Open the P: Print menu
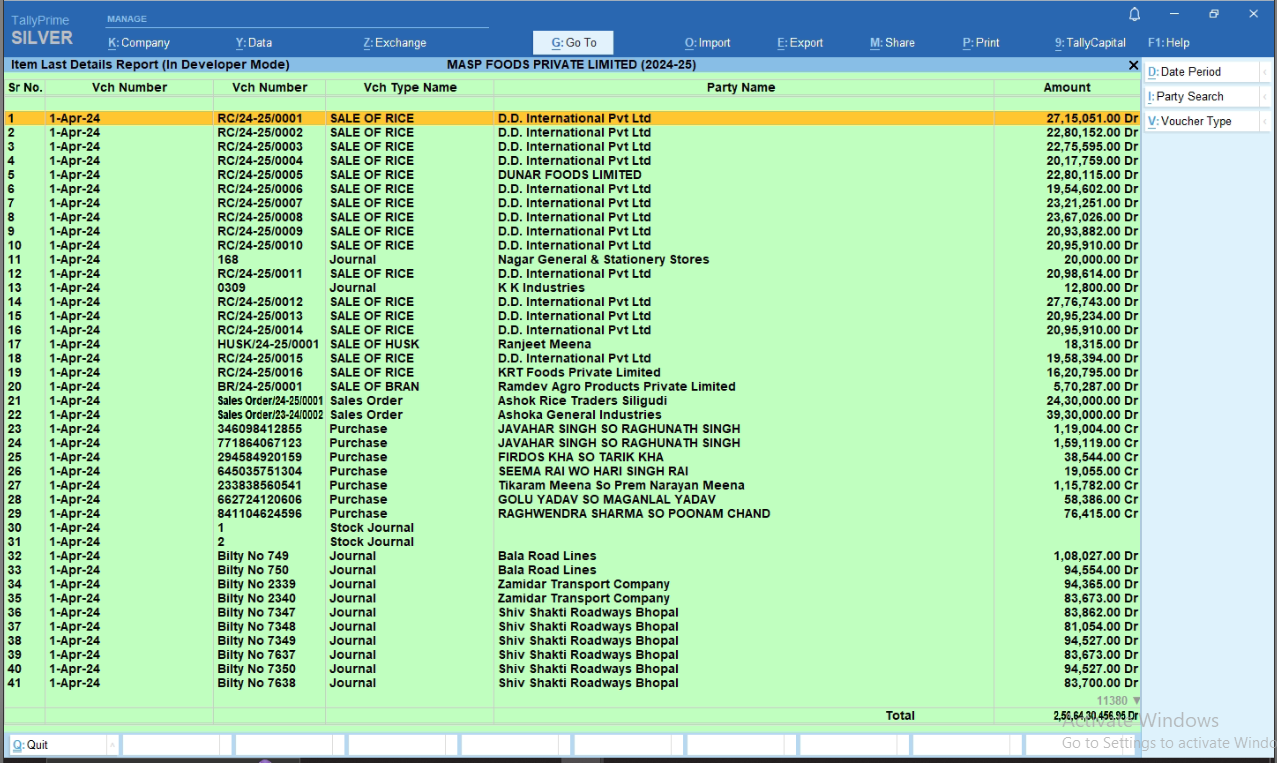Viewport: 1277px width, 763px height. click(981, 43)
